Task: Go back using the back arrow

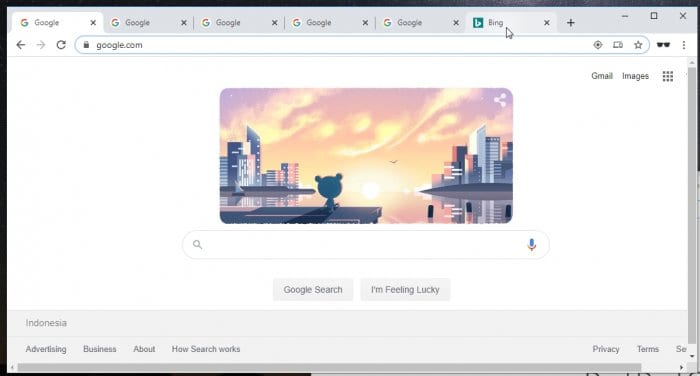Action: click(21, 45)
